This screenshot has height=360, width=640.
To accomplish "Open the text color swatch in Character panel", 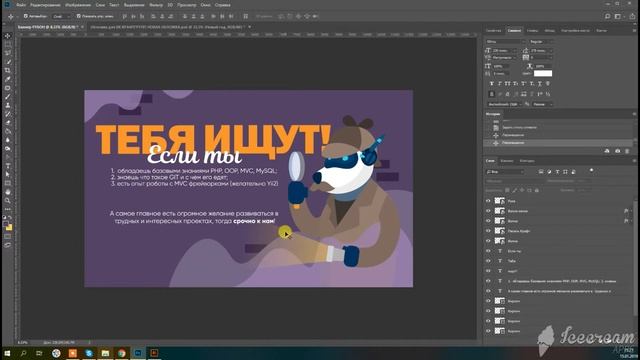I will pos(543,73).
